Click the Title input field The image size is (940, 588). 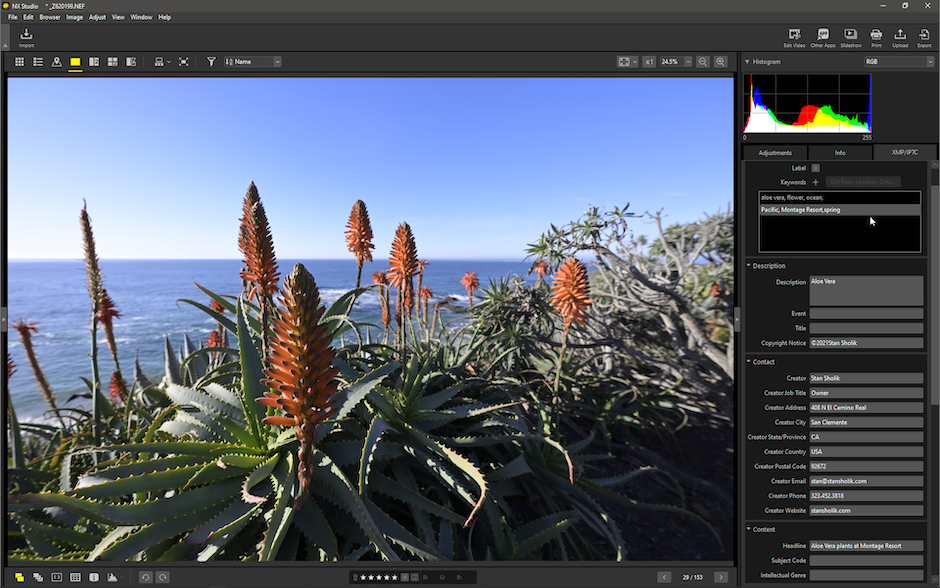coord(866,328)
